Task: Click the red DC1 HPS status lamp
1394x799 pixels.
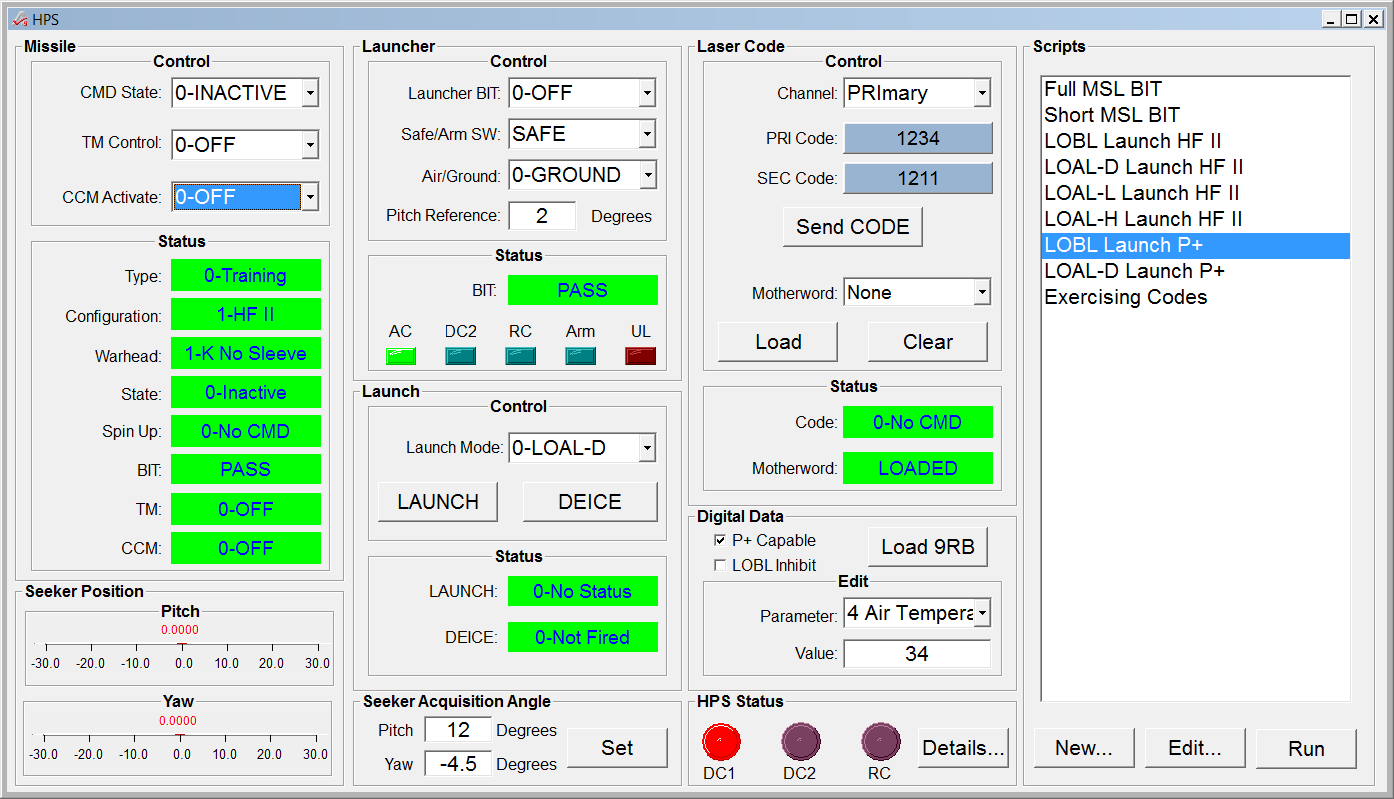Action: 720,742
